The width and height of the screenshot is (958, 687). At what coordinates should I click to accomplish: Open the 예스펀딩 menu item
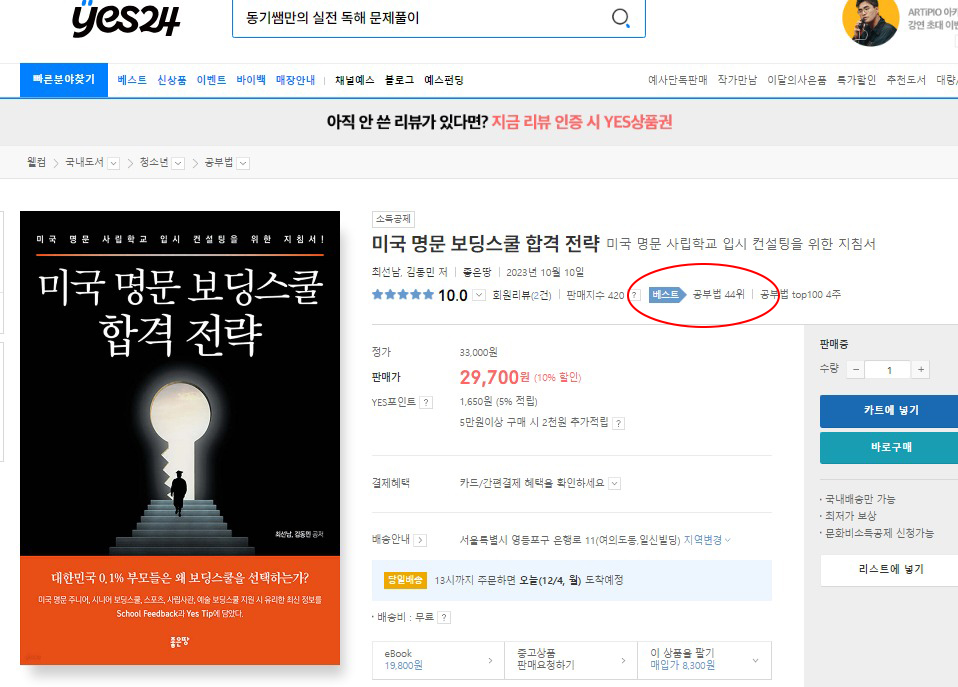pyautogui.click(x=444, y=80)
